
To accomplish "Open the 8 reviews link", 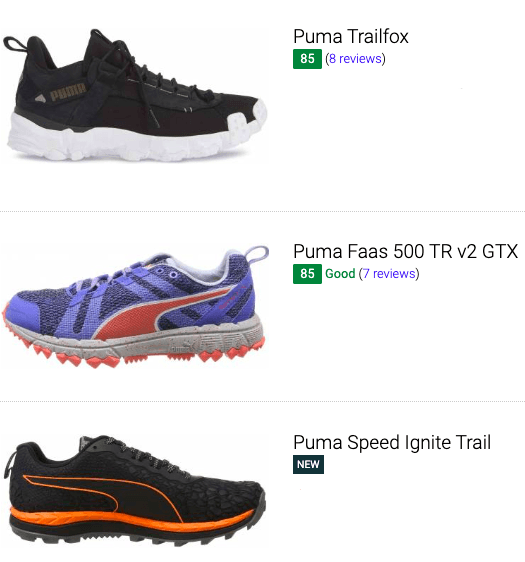I will pyautogui.click(x=355, y=58).
